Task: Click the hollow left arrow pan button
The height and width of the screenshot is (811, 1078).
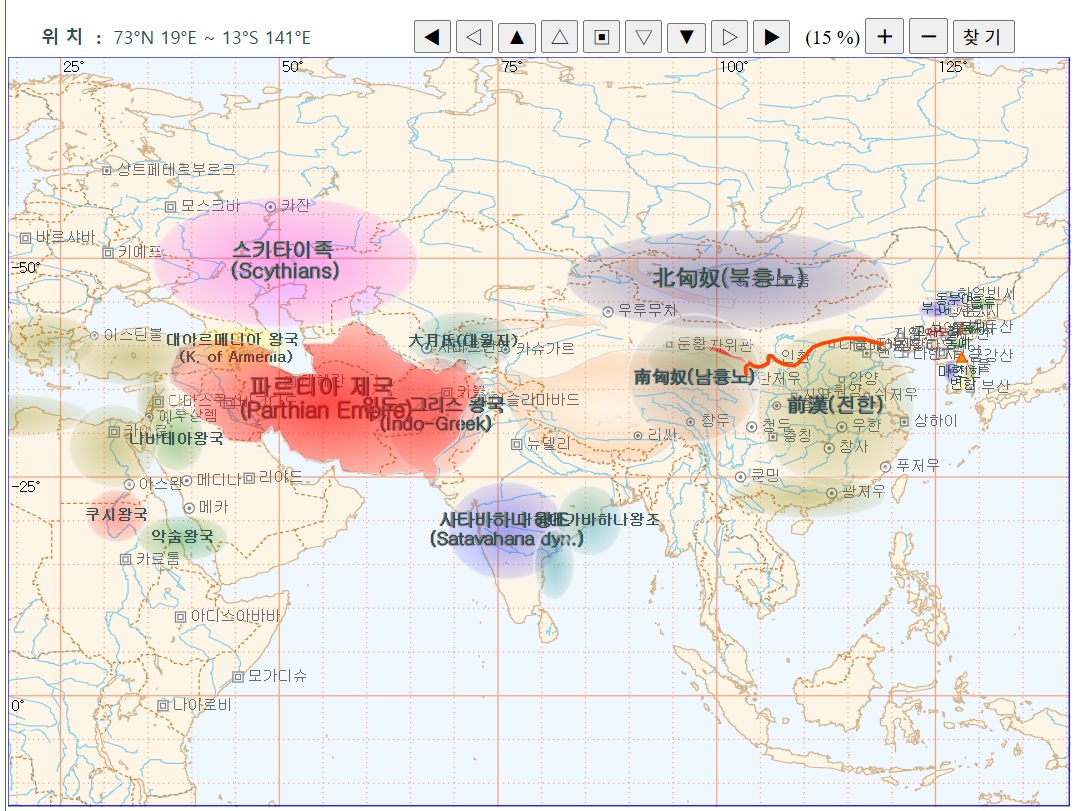Action: click(x=474, y=37)
